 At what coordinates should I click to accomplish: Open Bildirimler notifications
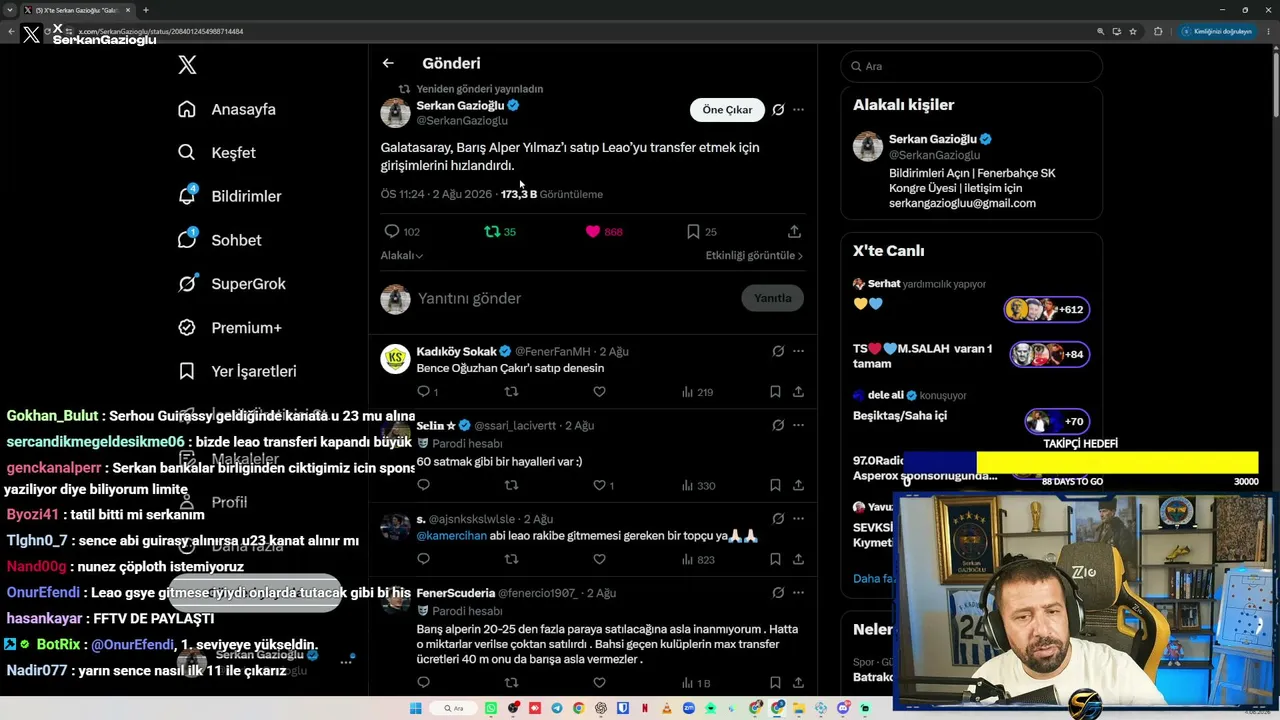pos(229,196)
